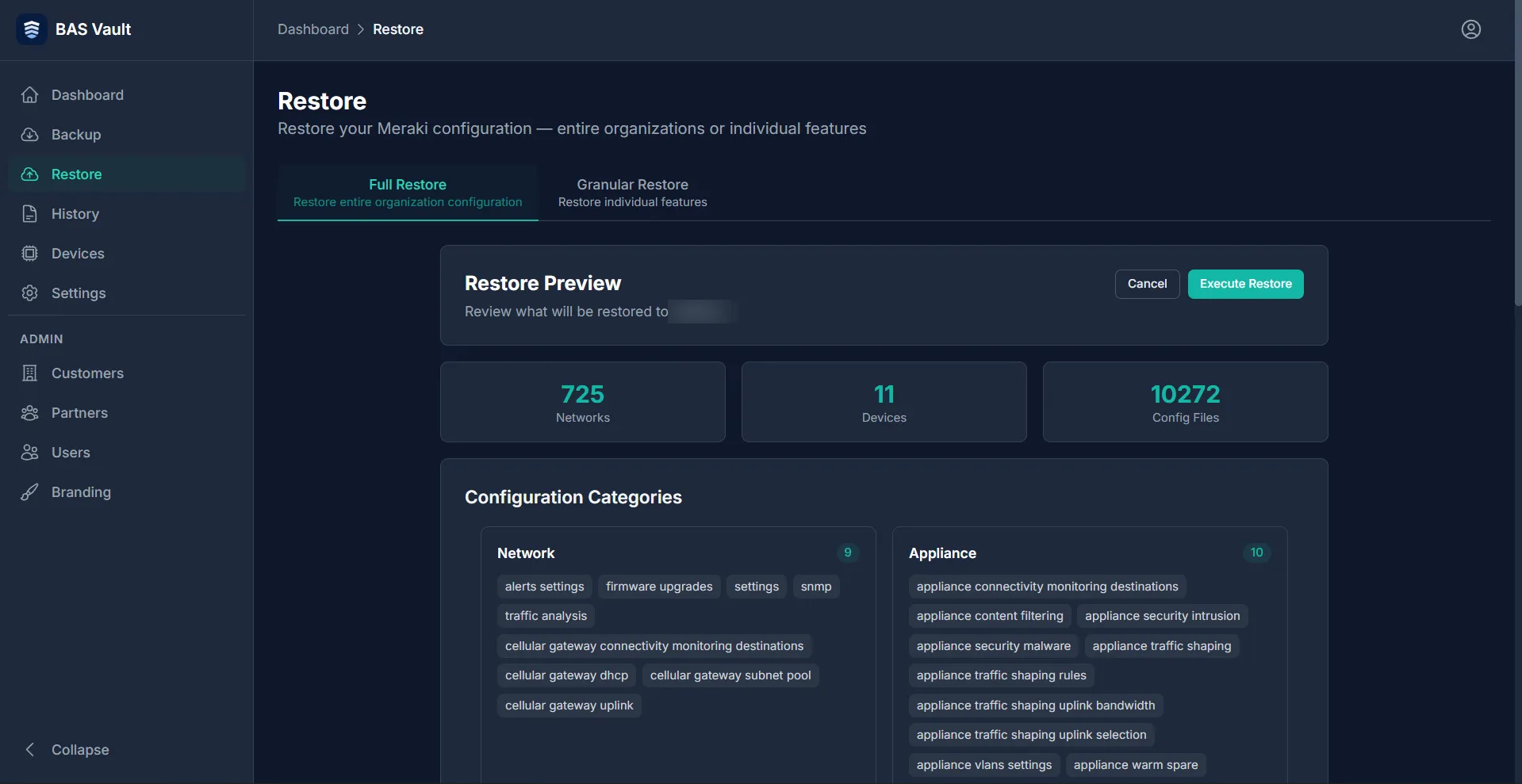The height and width of the screenshot is (784, 1522).
Task: Open the user profile icon
Action: [x=1471, y=29]
